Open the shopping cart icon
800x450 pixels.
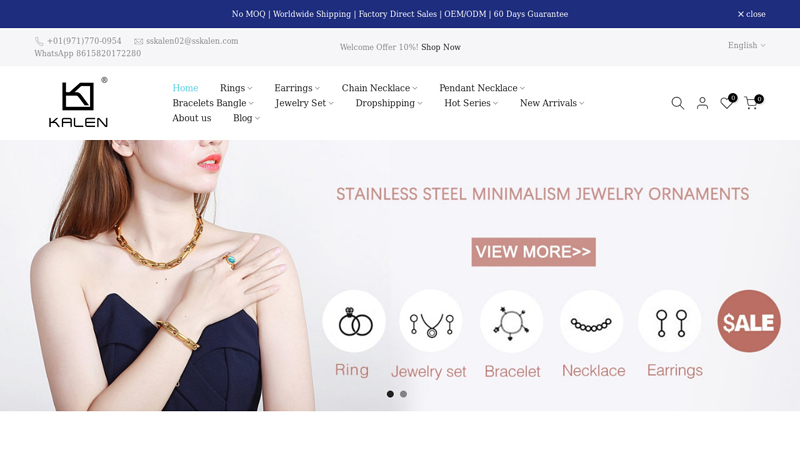pos(753,103)
